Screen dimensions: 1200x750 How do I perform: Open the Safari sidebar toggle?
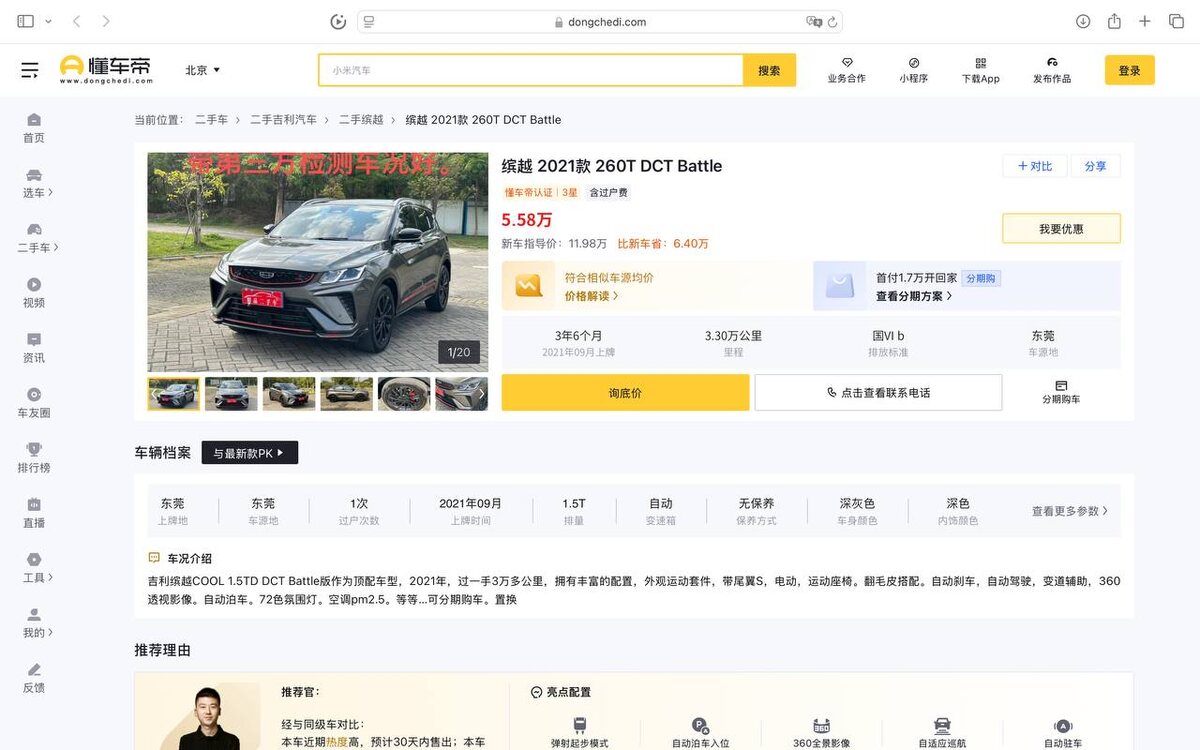tap(25, 21)
